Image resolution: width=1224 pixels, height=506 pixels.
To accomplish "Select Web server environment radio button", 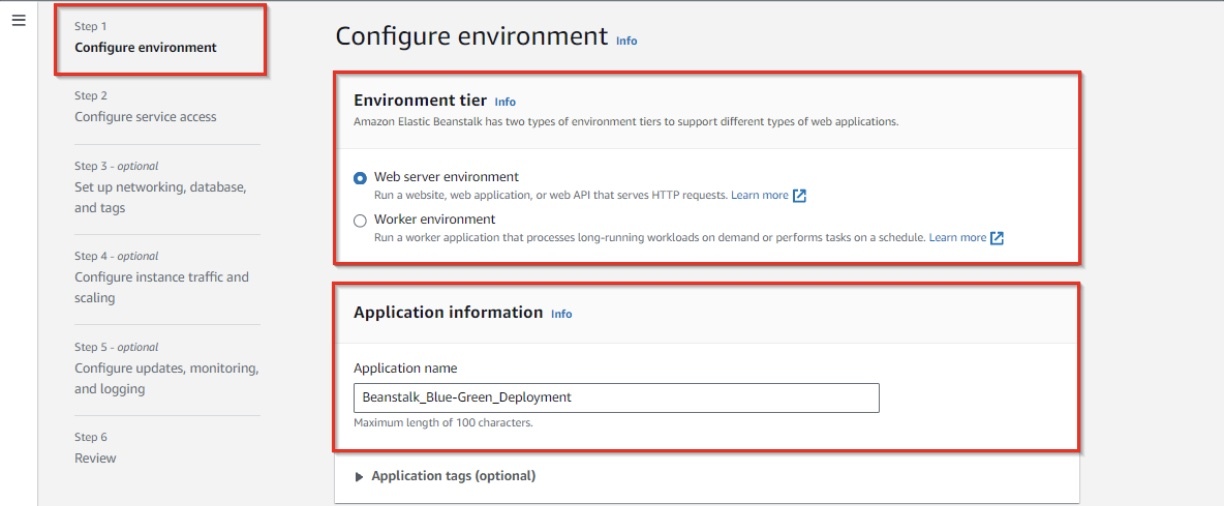I will 360,178.
